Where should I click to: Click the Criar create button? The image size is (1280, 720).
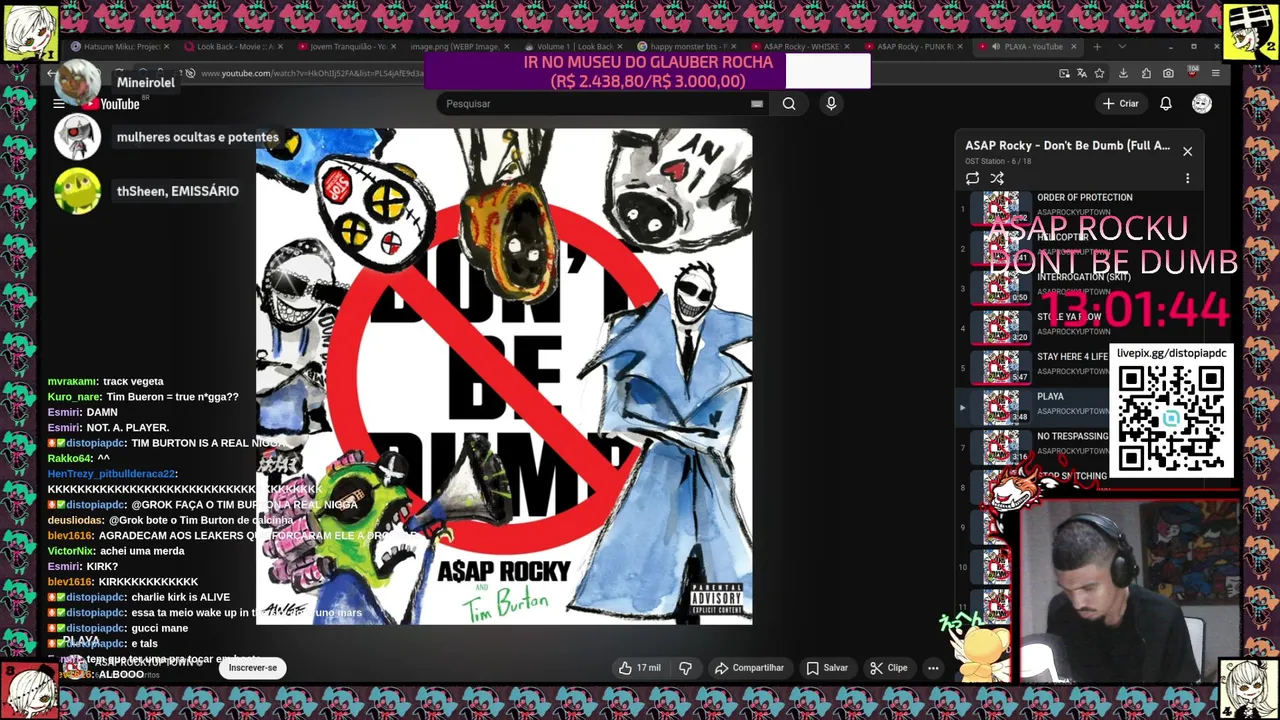coord(1120,103)
